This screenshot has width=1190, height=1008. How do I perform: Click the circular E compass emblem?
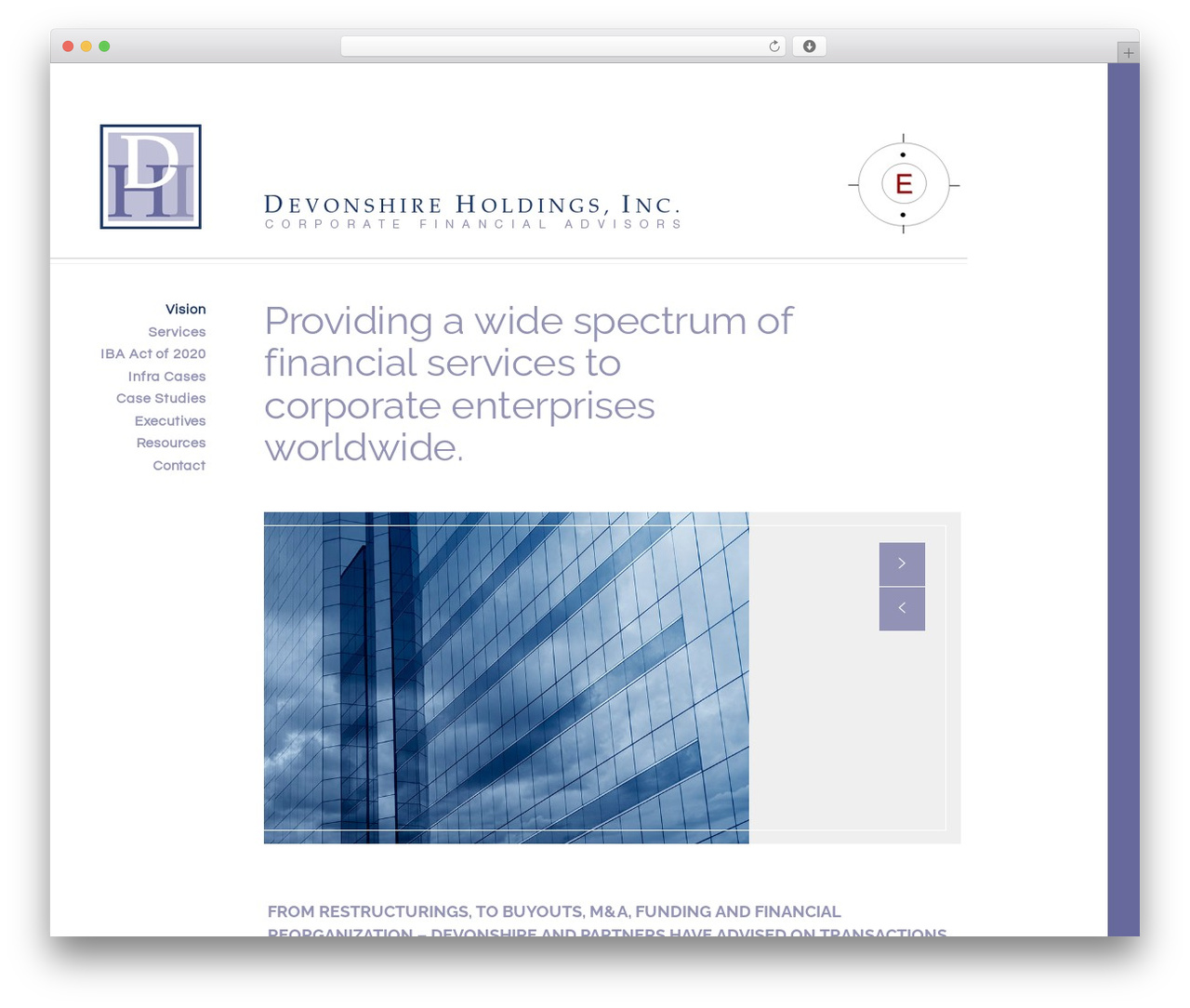[903, 184]
